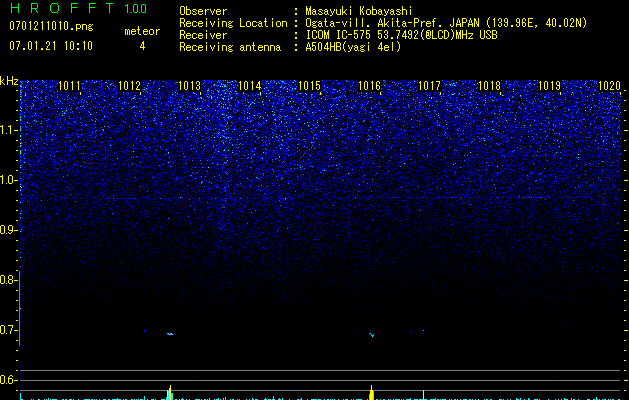Click the 1.0 kHz frequency label
The height and width of the screenshot is (400, 629).
pos(8,180)
